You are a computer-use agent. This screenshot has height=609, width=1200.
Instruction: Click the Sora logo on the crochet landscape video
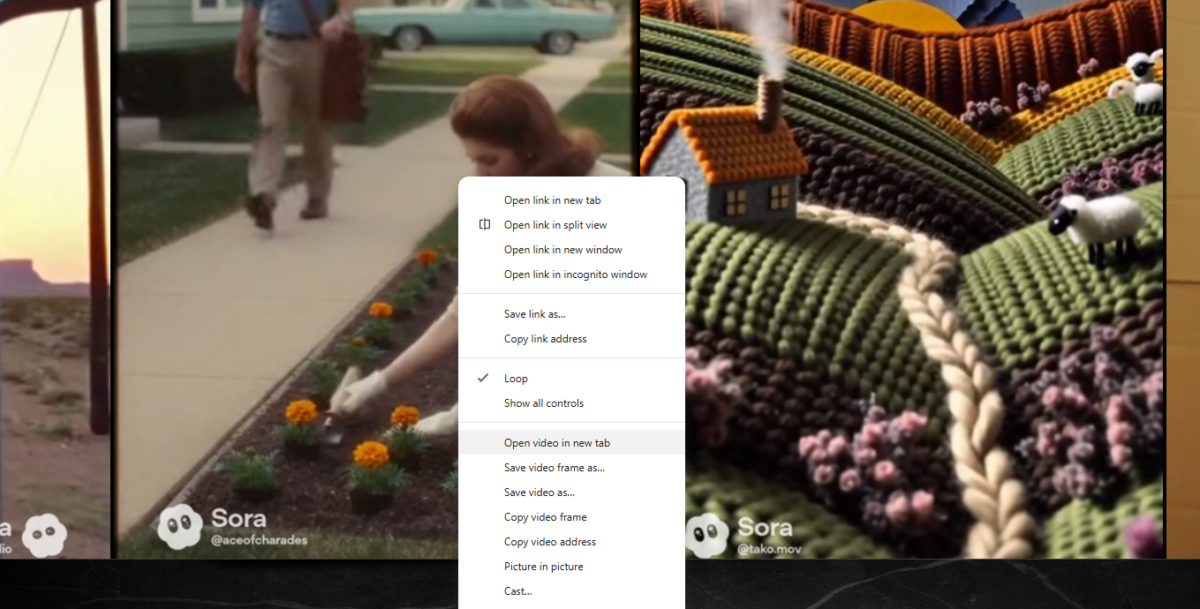[707, 534]
